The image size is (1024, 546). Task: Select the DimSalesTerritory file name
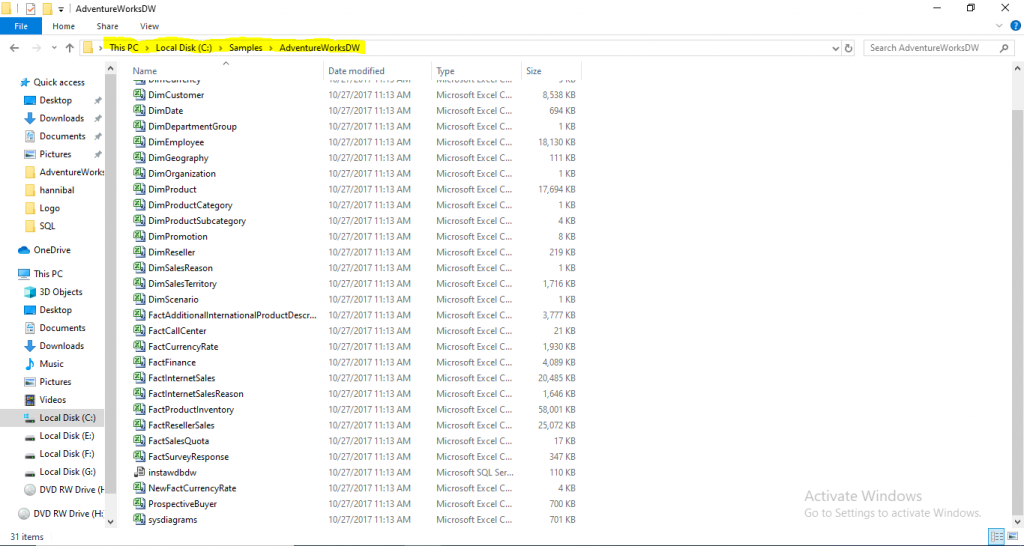tap(182, 283)
